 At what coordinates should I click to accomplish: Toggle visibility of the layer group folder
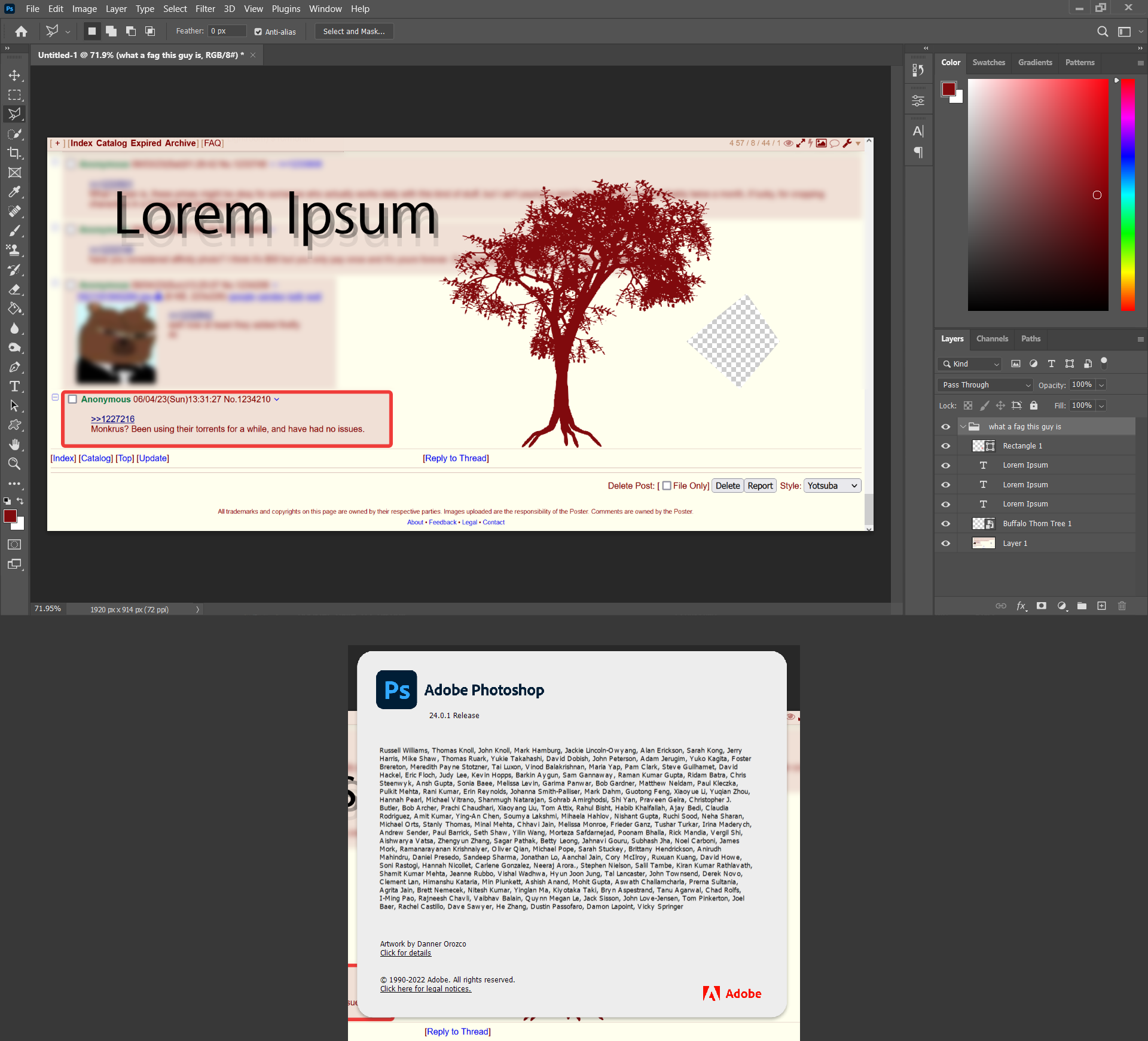pyautogui.click(x=946, y=427)
